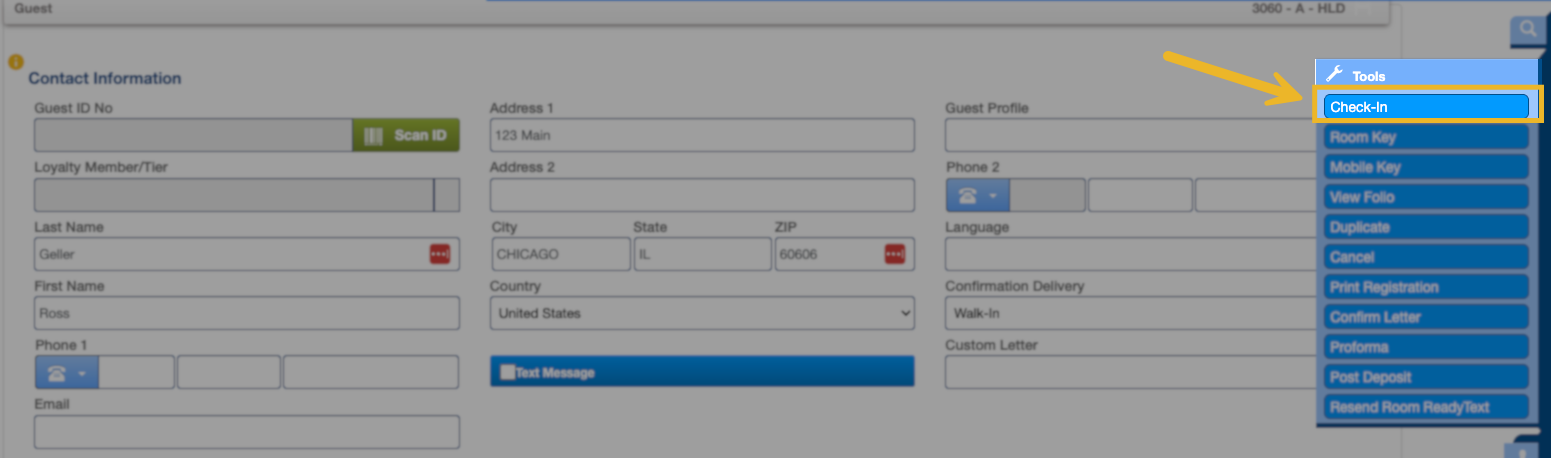This screenshot has width=1551, height=458.
Task: Open the Confirmation Delivery dropdown
Action: [x=1130, y=313]
